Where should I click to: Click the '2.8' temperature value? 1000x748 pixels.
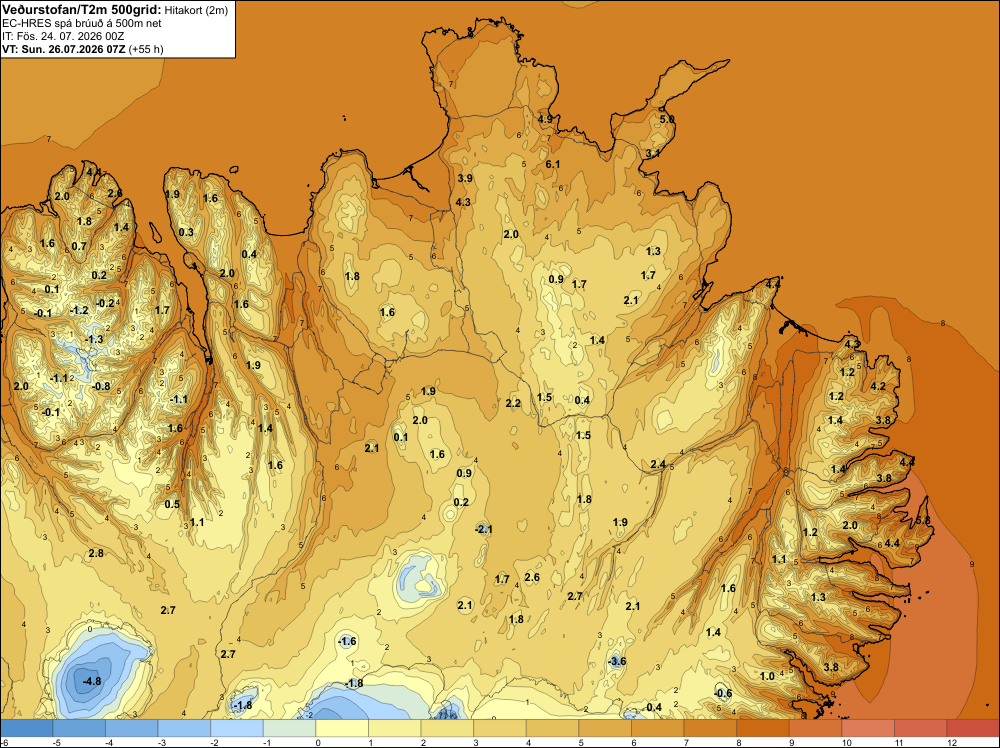tap(96, 553)
